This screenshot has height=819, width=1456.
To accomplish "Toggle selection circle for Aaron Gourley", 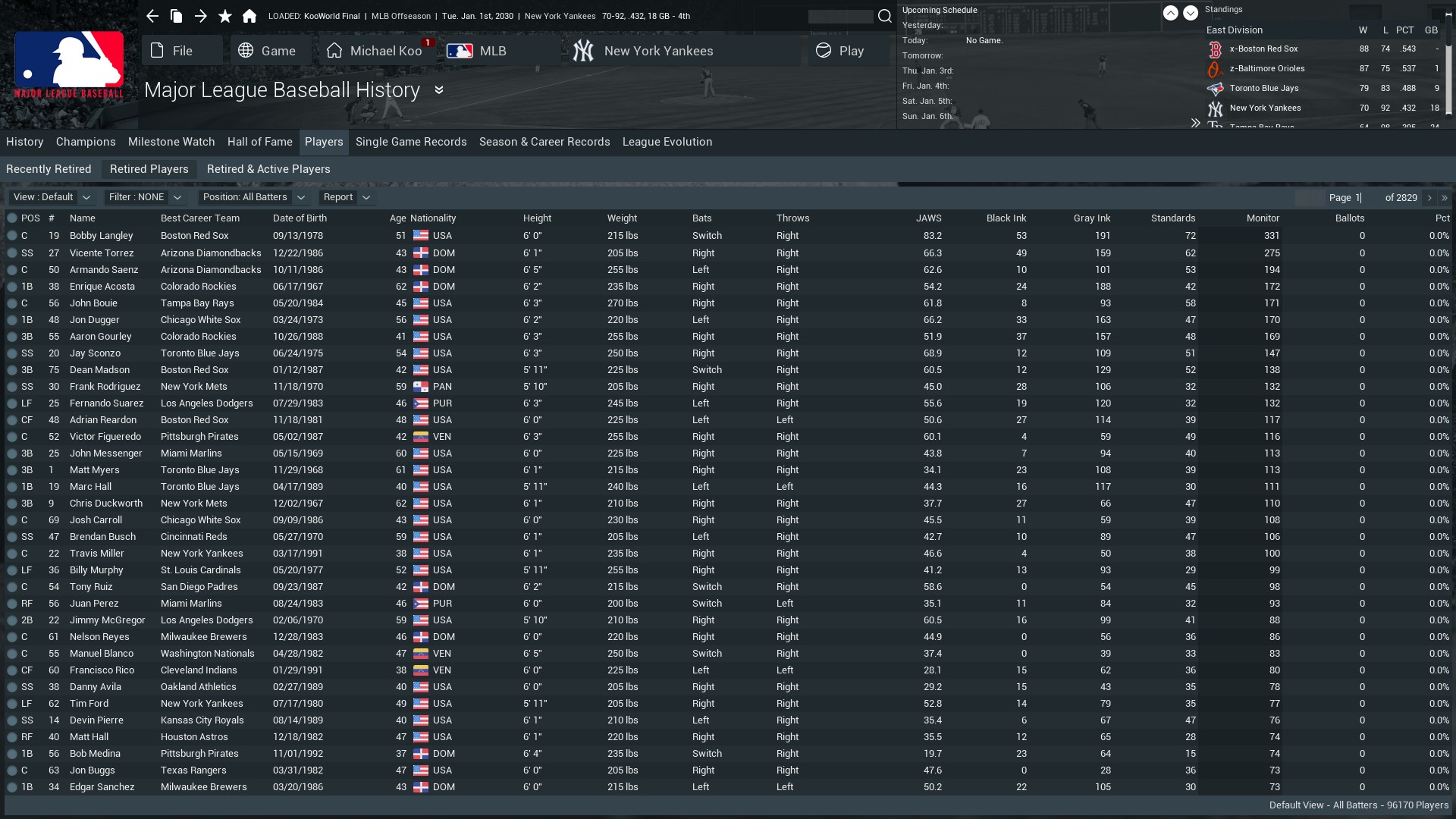I will tap(12, 337).
